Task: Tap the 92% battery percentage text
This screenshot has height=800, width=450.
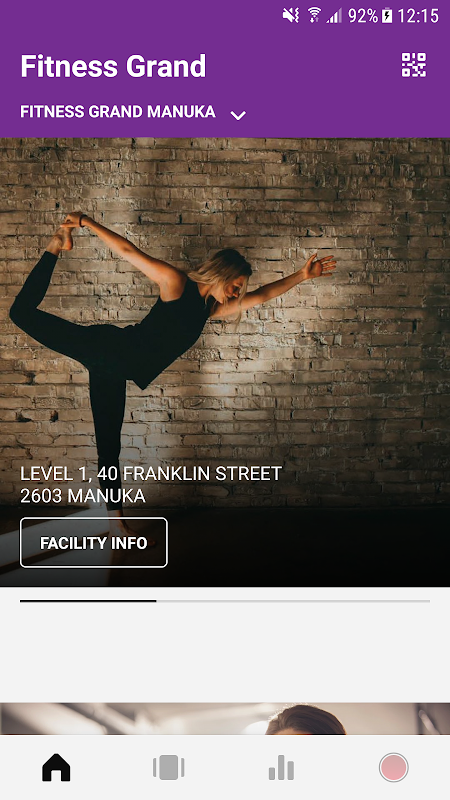Action: coord(363,16)
